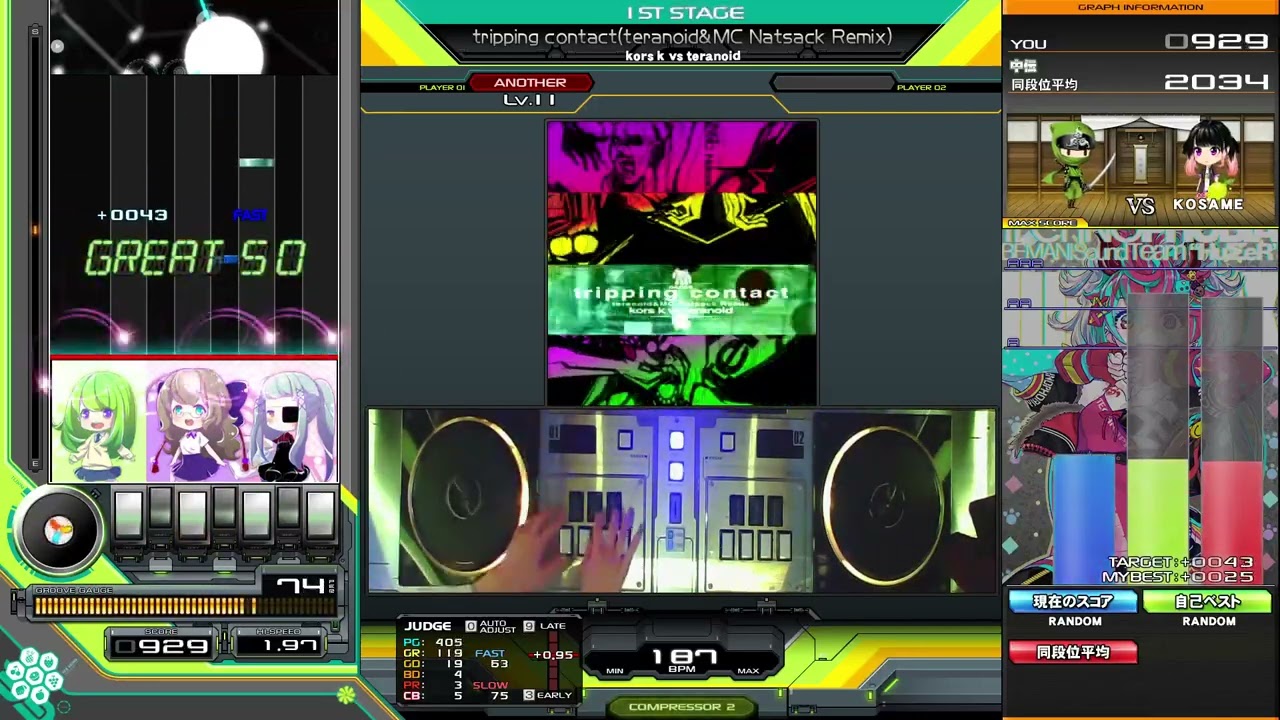Click RANDOM under the 現在のスコア button
The image size is (1280, 720).
click(1075, 622)
